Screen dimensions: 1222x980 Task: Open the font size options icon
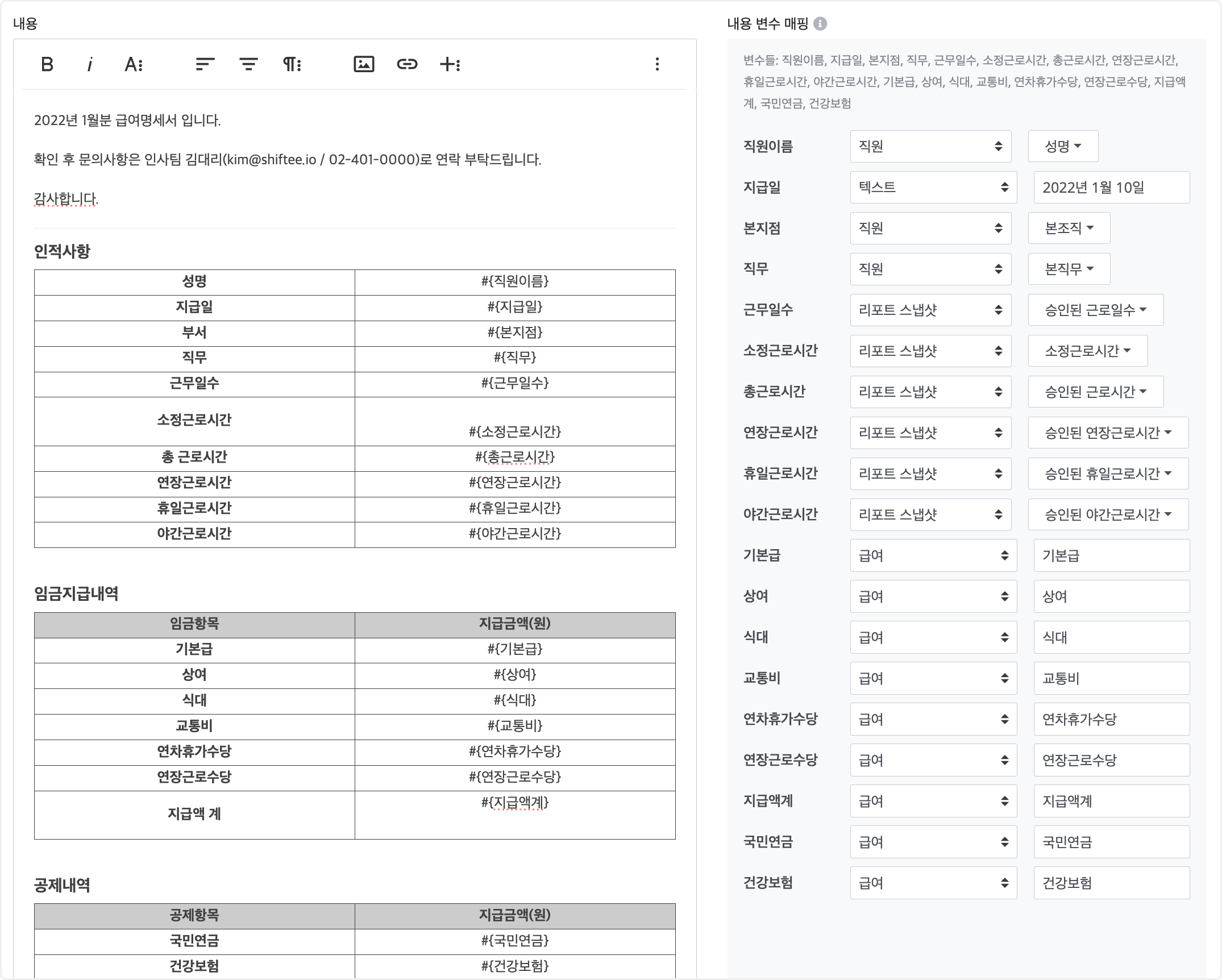(134, 64)
